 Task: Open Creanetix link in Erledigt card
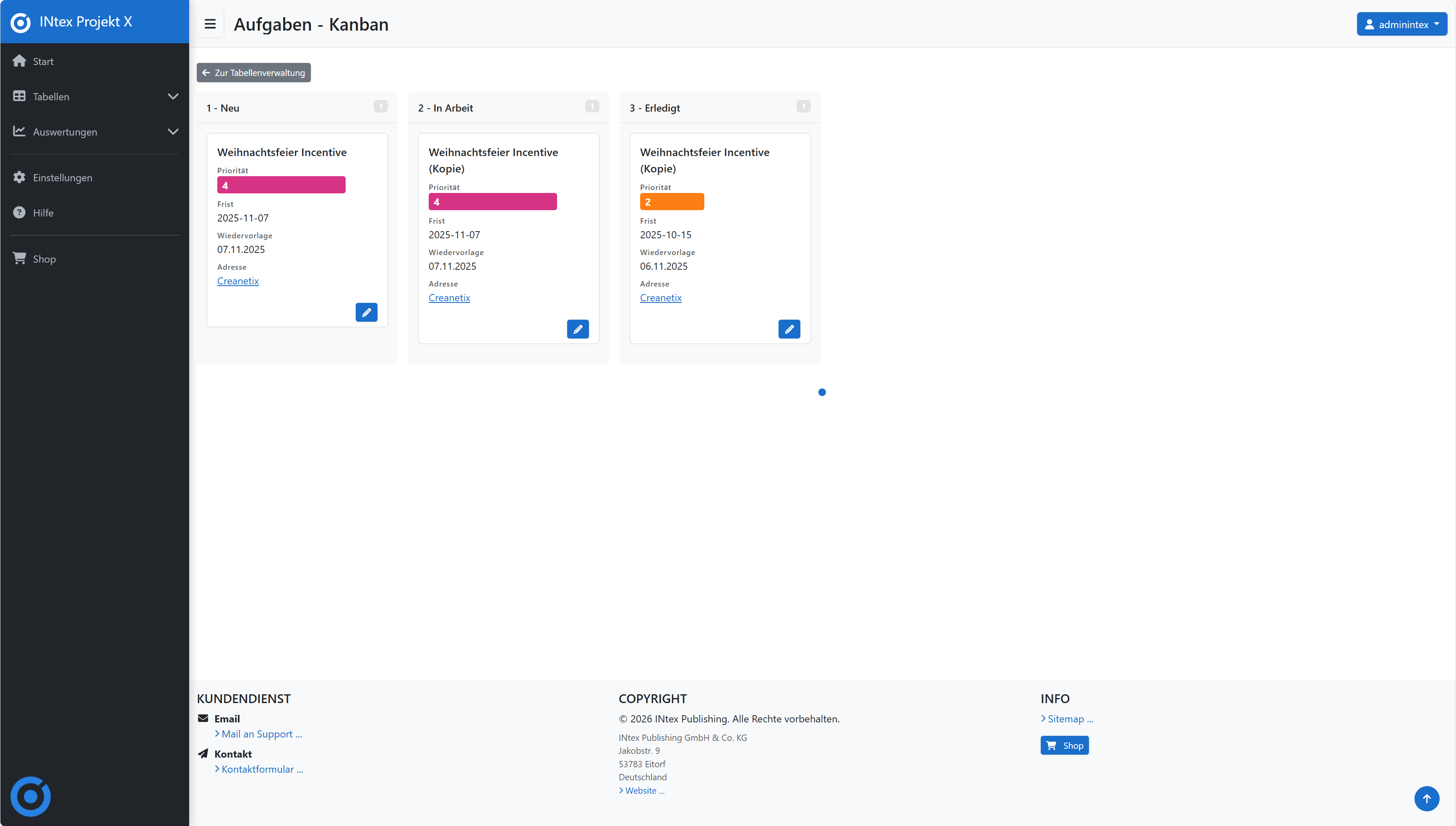[660, 298]
